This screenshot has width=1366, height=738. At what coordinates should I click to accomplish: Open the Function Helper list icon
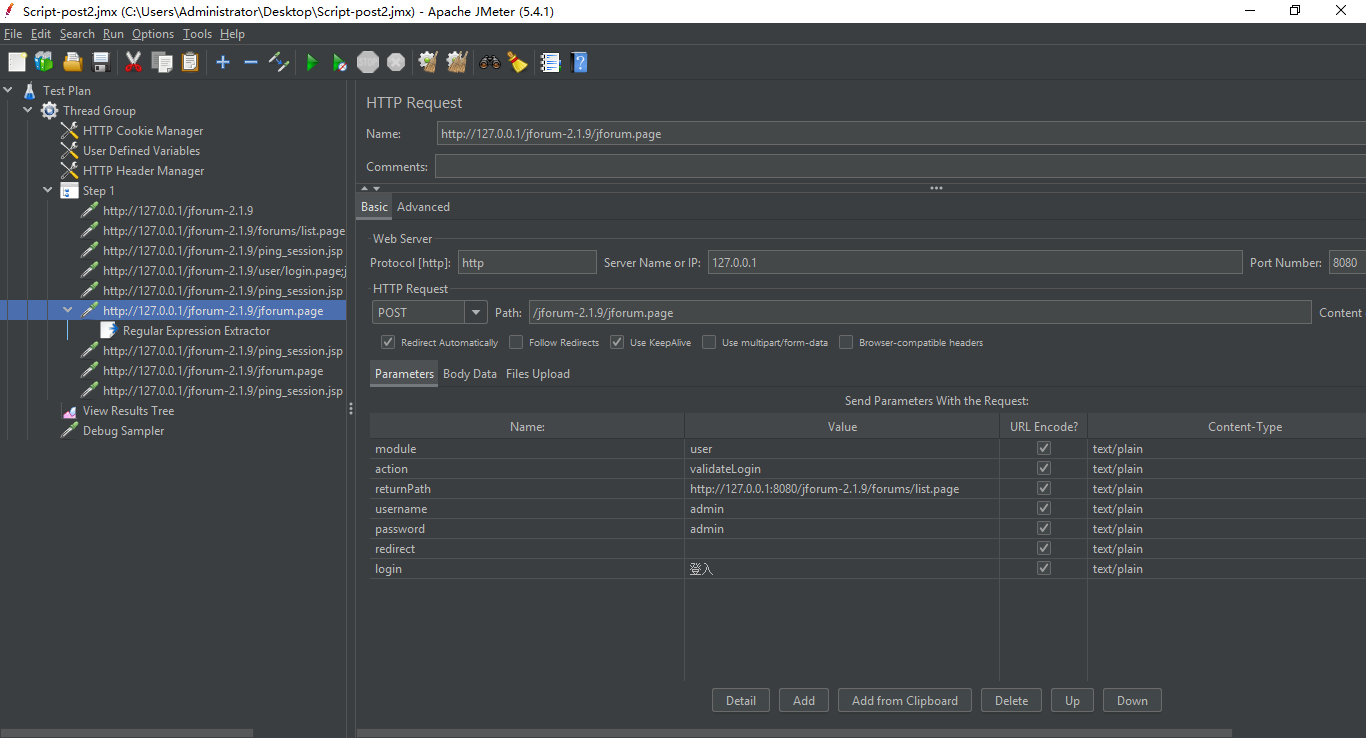[x=550, y=62]
